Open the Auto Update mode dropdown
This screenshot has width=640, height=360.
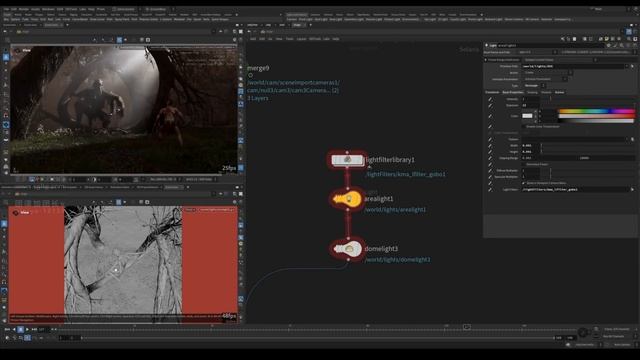(x=623, y=344)
